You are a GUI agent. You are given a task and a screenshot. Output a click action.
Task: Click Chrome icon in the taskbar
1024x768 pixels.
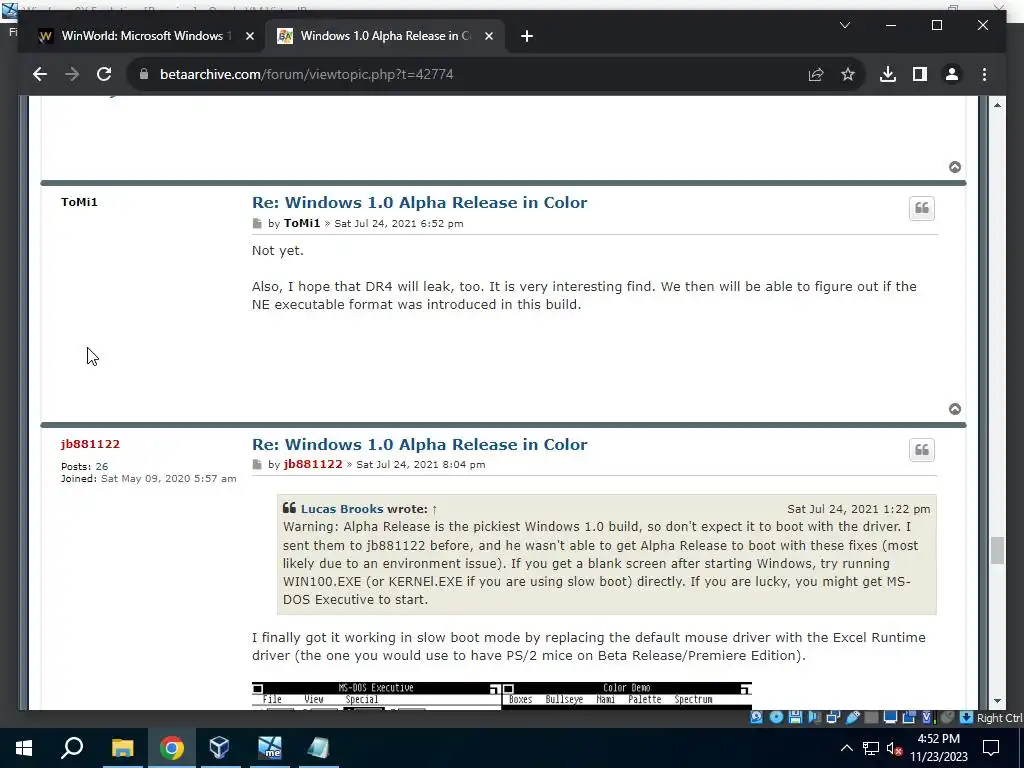pos(171,748)
